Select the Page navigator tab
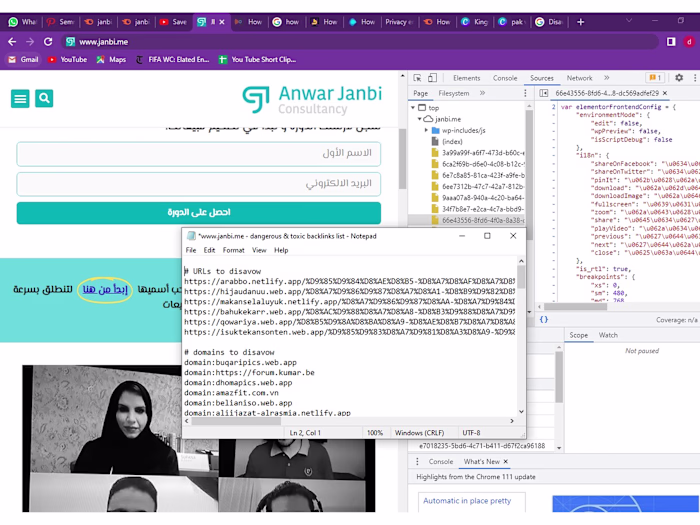The image size is (700, 525). point(420,93)
